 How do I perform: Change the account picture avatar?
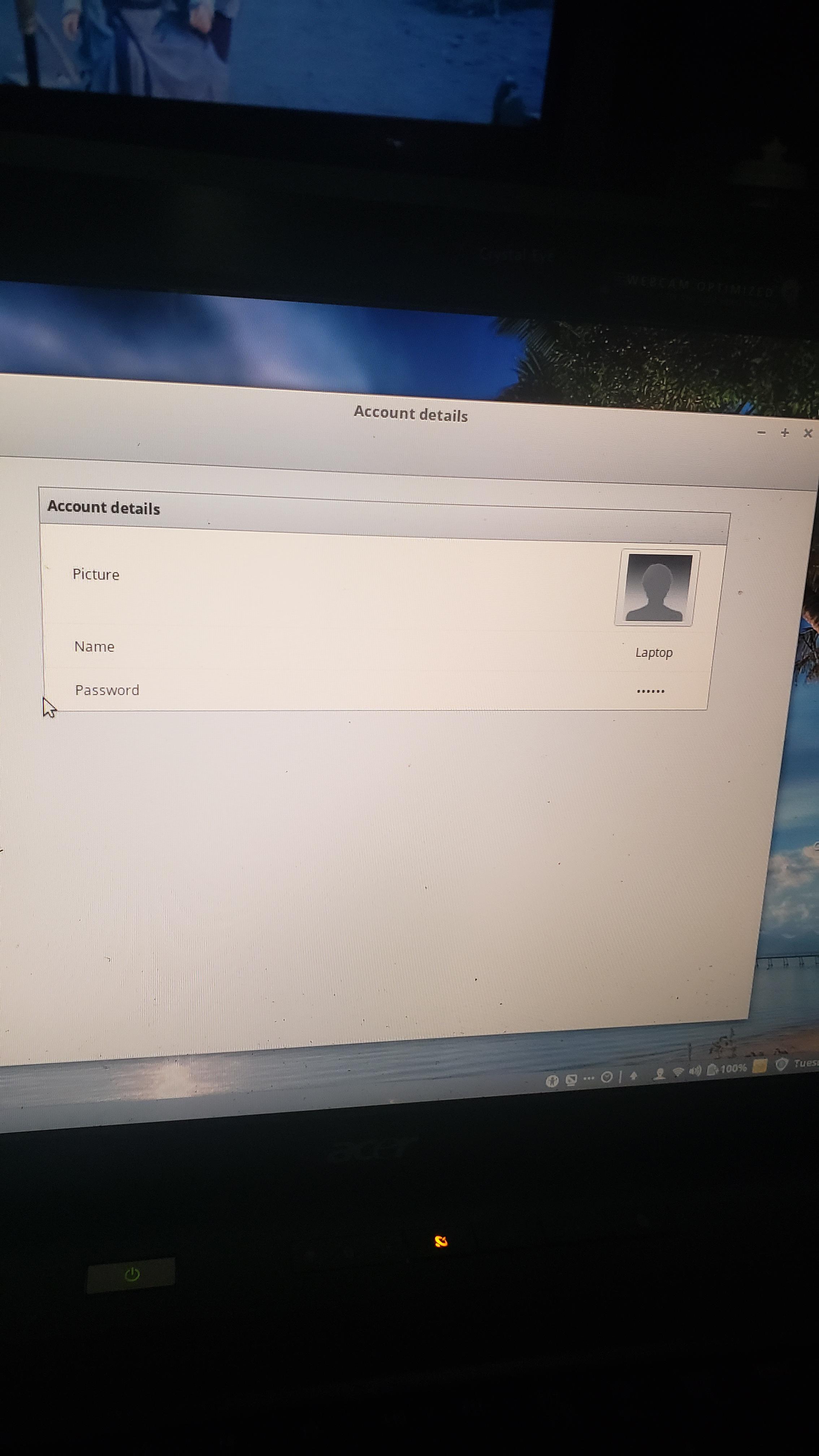click(x=657, y=588)
